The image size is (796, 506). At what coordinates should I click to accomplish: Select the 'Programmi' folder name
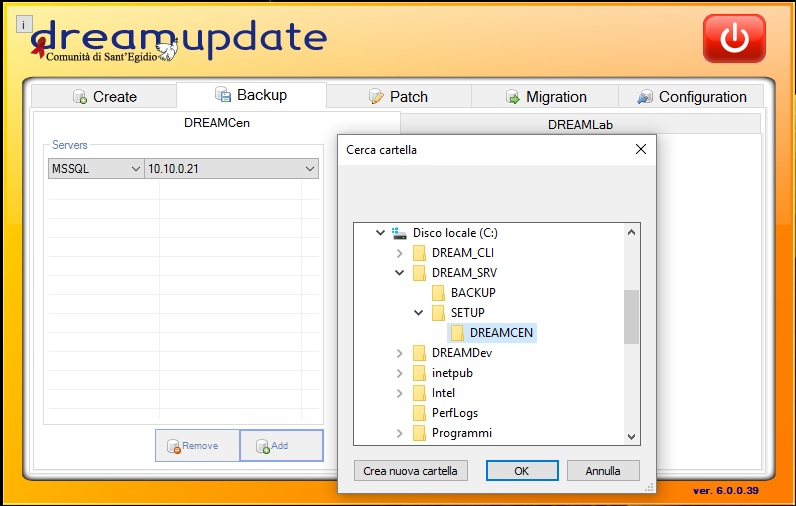coord(461,433)
